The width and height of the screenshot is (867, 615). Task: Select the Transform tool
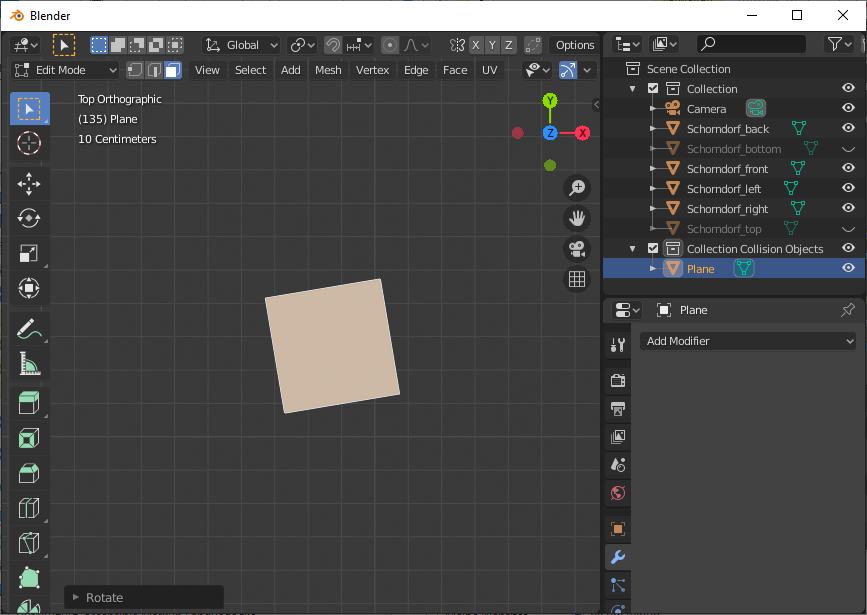(29, 288)
